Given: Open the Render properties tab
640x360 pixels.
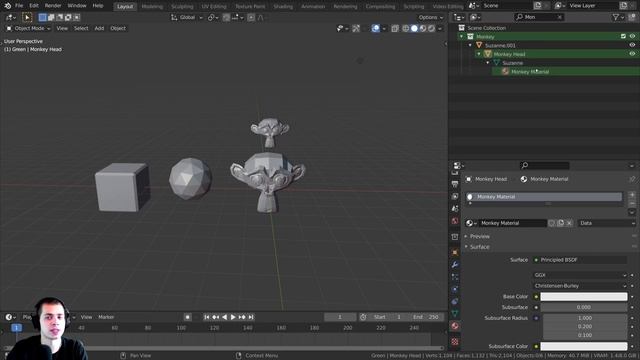Looking at the screenshot, I should pos(455,173).
